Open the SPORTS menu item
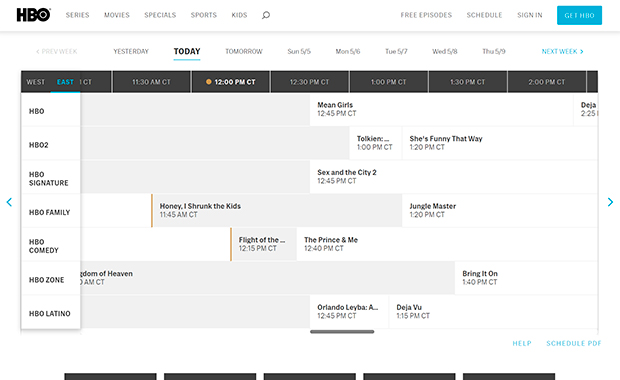The width and height of the screenshot is (620, 380). click(204, 15)
